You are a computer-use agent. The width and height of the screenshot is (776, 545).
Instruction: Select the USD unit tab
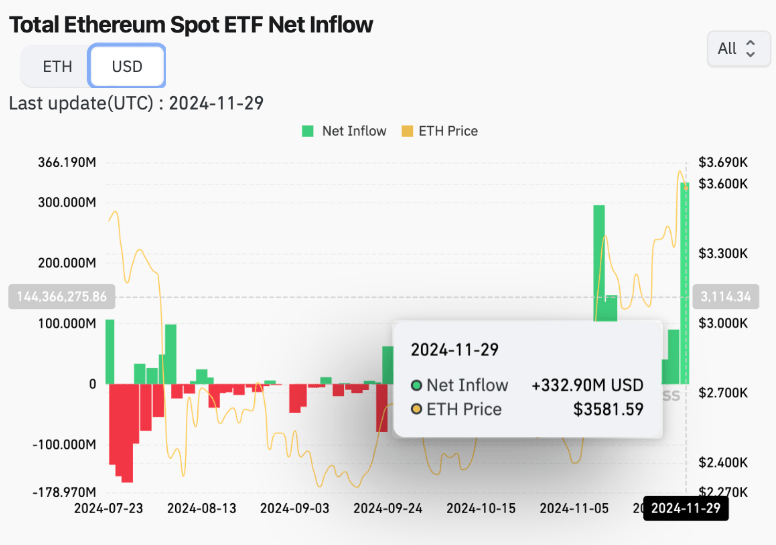point(127,67)
